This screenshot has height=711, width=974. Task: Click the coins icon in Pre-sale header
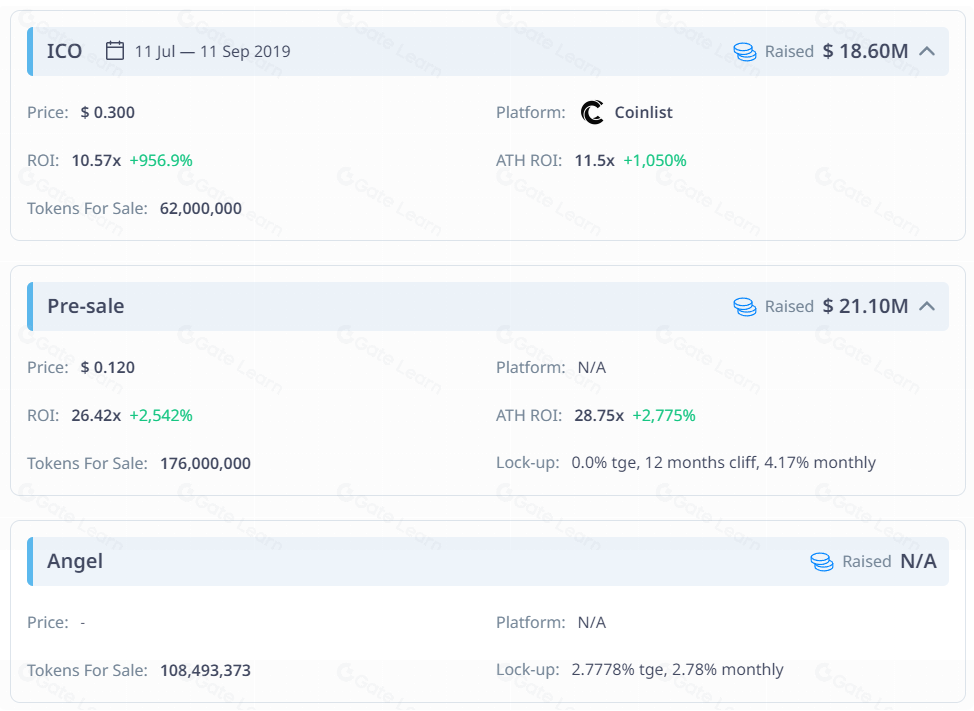[x=745, y=307]
